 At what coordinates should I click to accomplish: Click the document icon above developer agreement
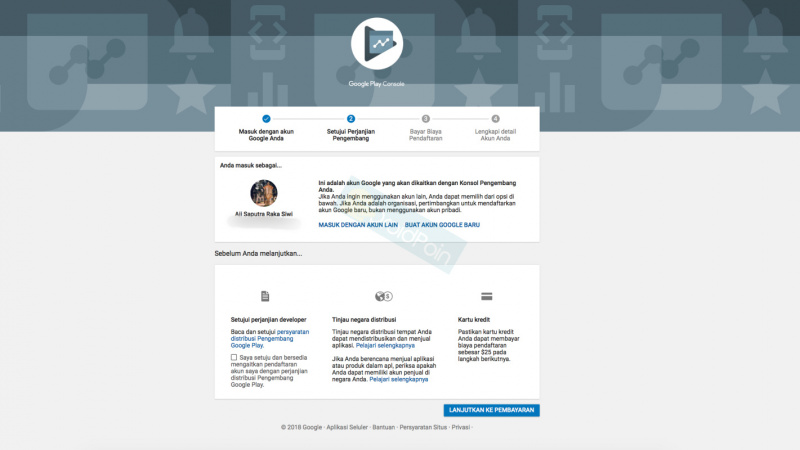tap(265, 296)
